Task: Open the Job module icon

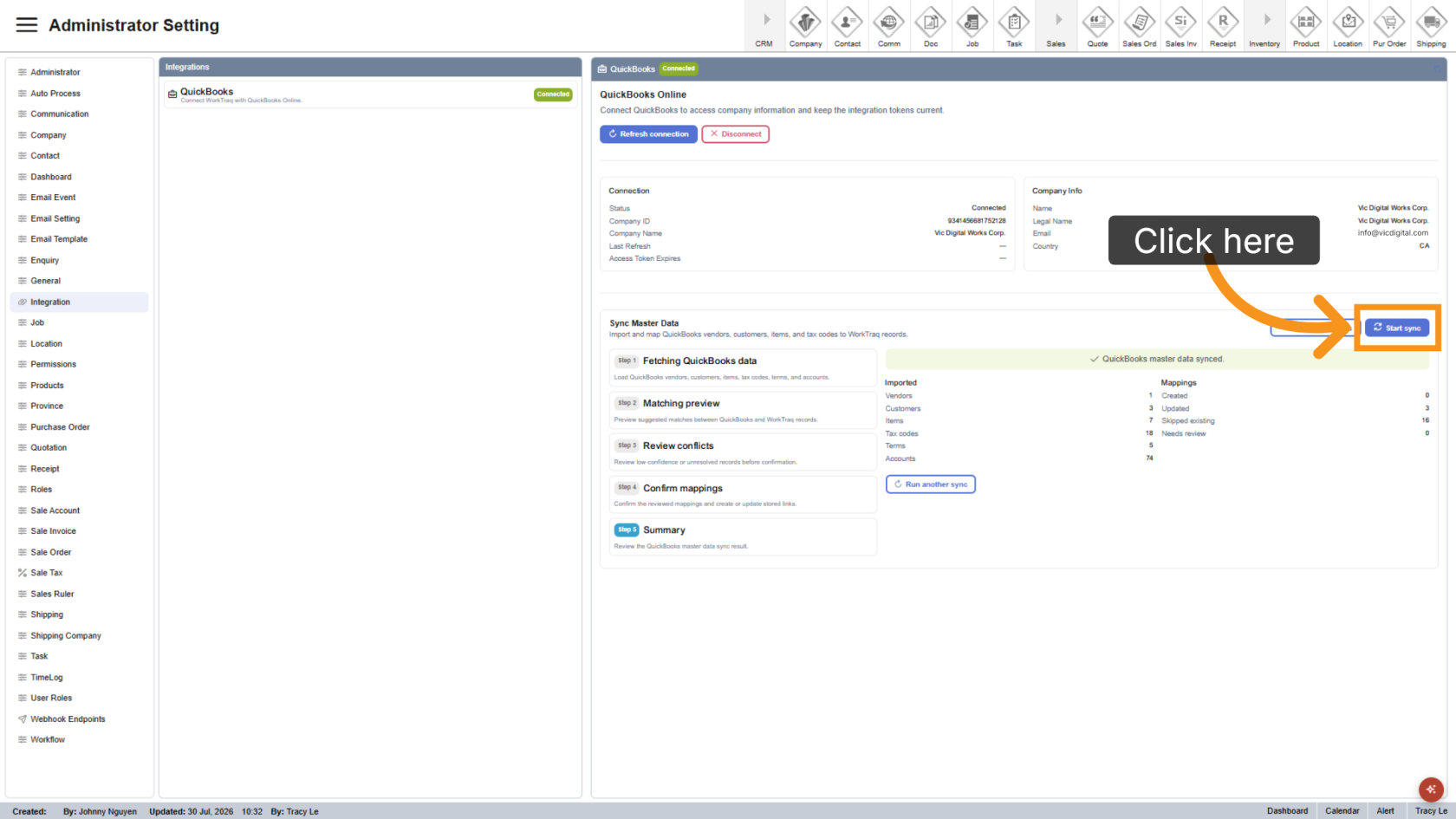Action: 972,25
